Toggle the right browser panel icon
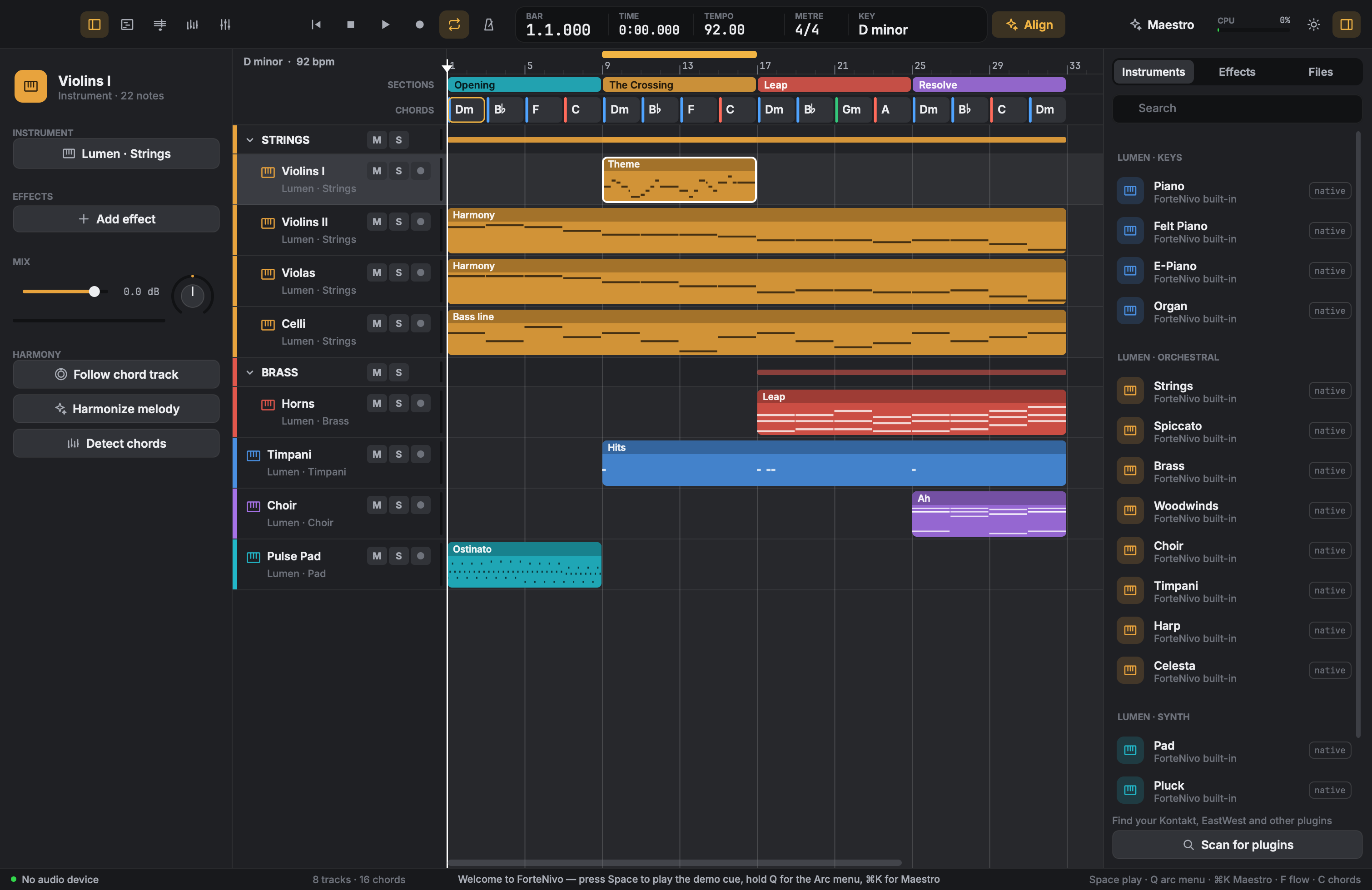This screenshot has width=1372, height=890. pos(1346,24)
